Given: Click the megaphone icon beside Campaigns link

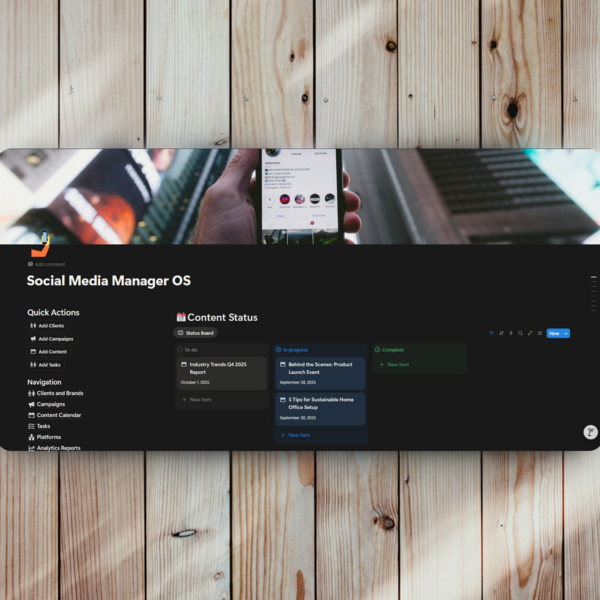Looking at the screenshot, I should point(31,404).
